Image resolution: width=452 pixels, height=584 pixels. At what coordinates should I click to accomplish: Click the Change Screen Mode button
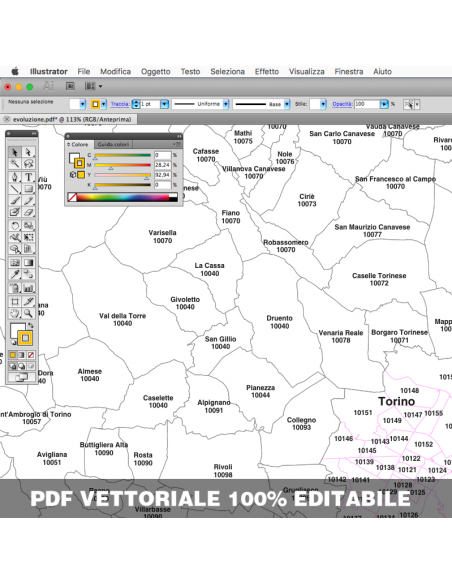21,377
